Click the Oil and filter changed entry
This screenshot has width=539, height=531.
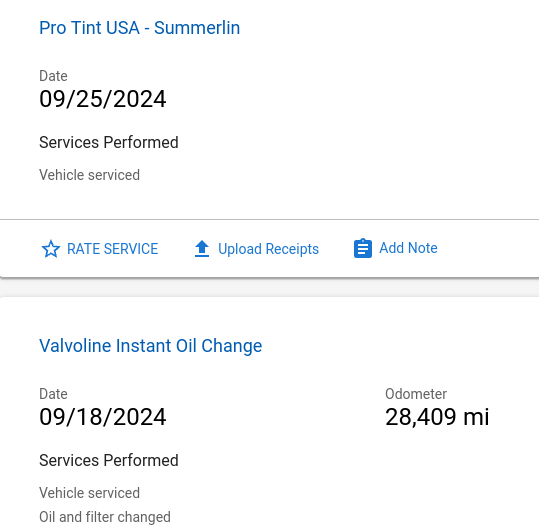pos(105,517)
